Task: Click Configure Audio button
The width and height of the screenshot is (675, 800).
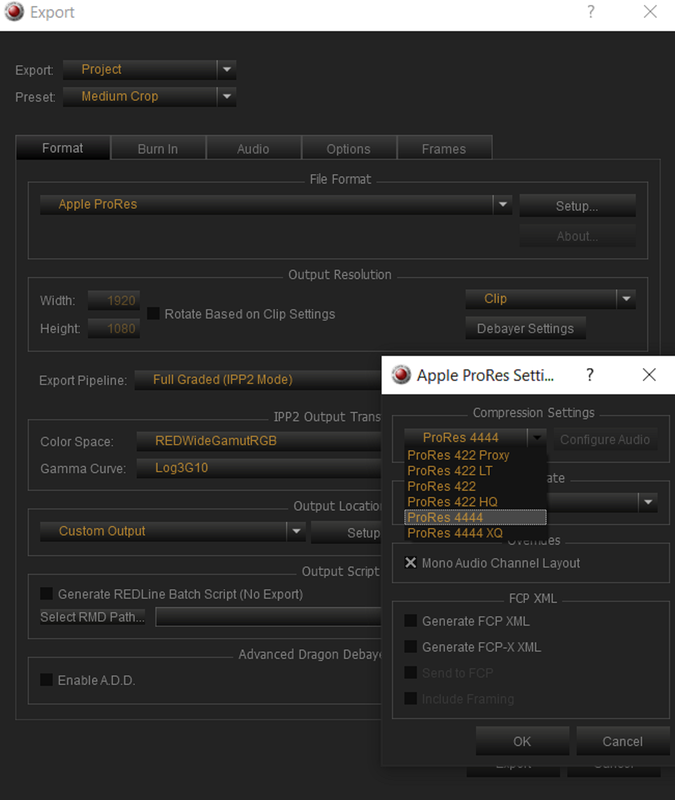Action: [x=605, y=440]
